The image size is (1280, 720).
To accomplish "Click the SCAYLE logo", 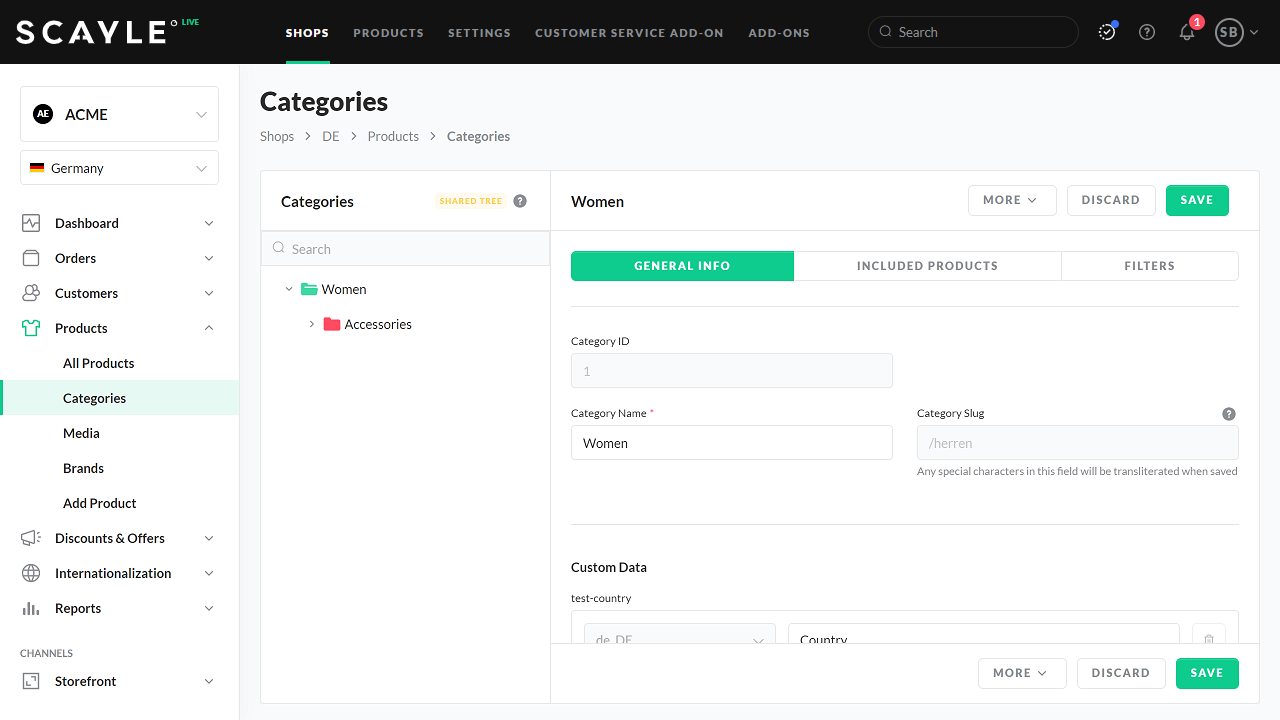I will click(x=92, y=32).
